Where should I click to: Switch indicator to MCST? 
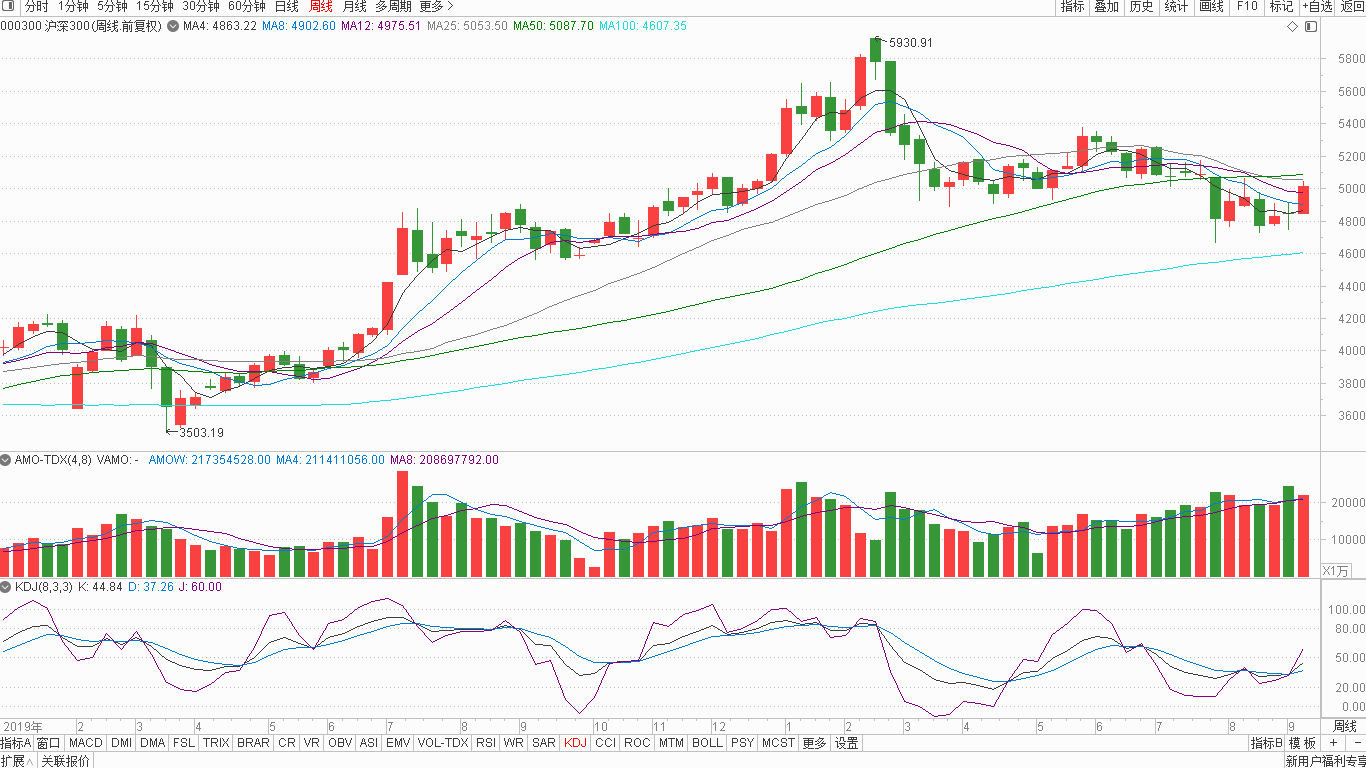coord(778,743)
